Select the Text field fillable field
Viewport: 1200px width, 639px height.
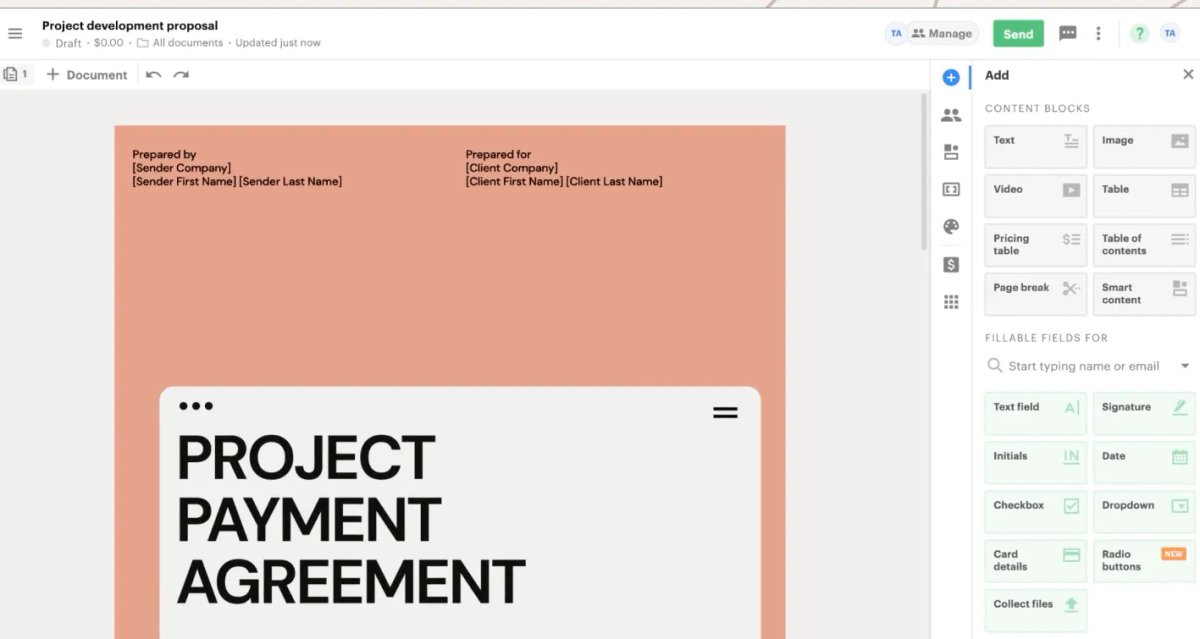click(x=1035, y=413)
